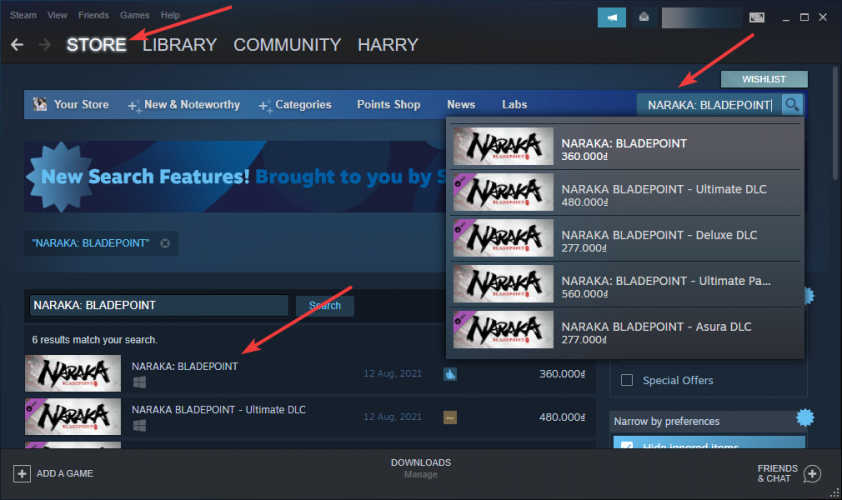Image resolution: width=842 pixels, height=500 pixels.
Task: Click thumbnail of Ultimate DLC search result
Action: click(73, 417)
